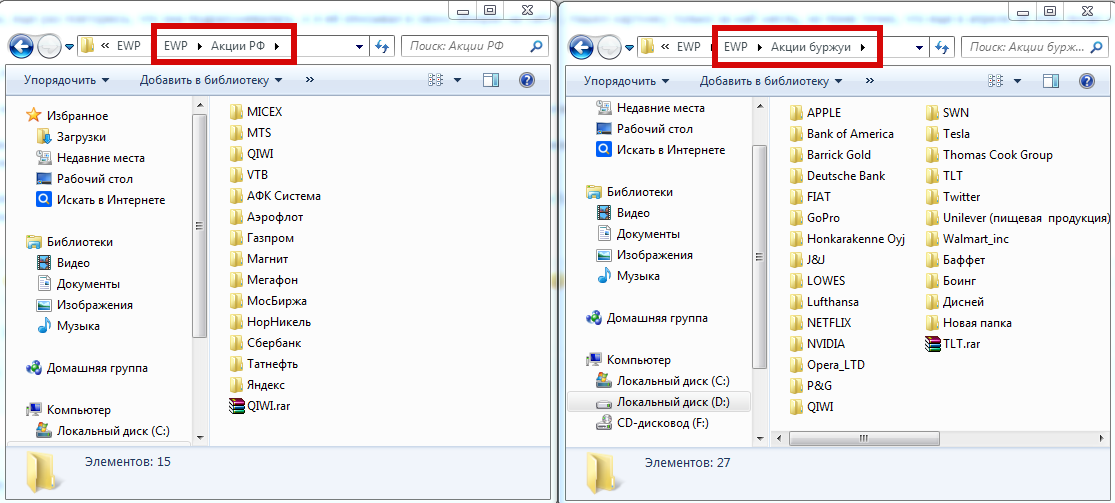Image resolution: width=1115 pixels, height=503 pixels.
Task: Show more toolbar commands in left window
Action: coord(309,80)
